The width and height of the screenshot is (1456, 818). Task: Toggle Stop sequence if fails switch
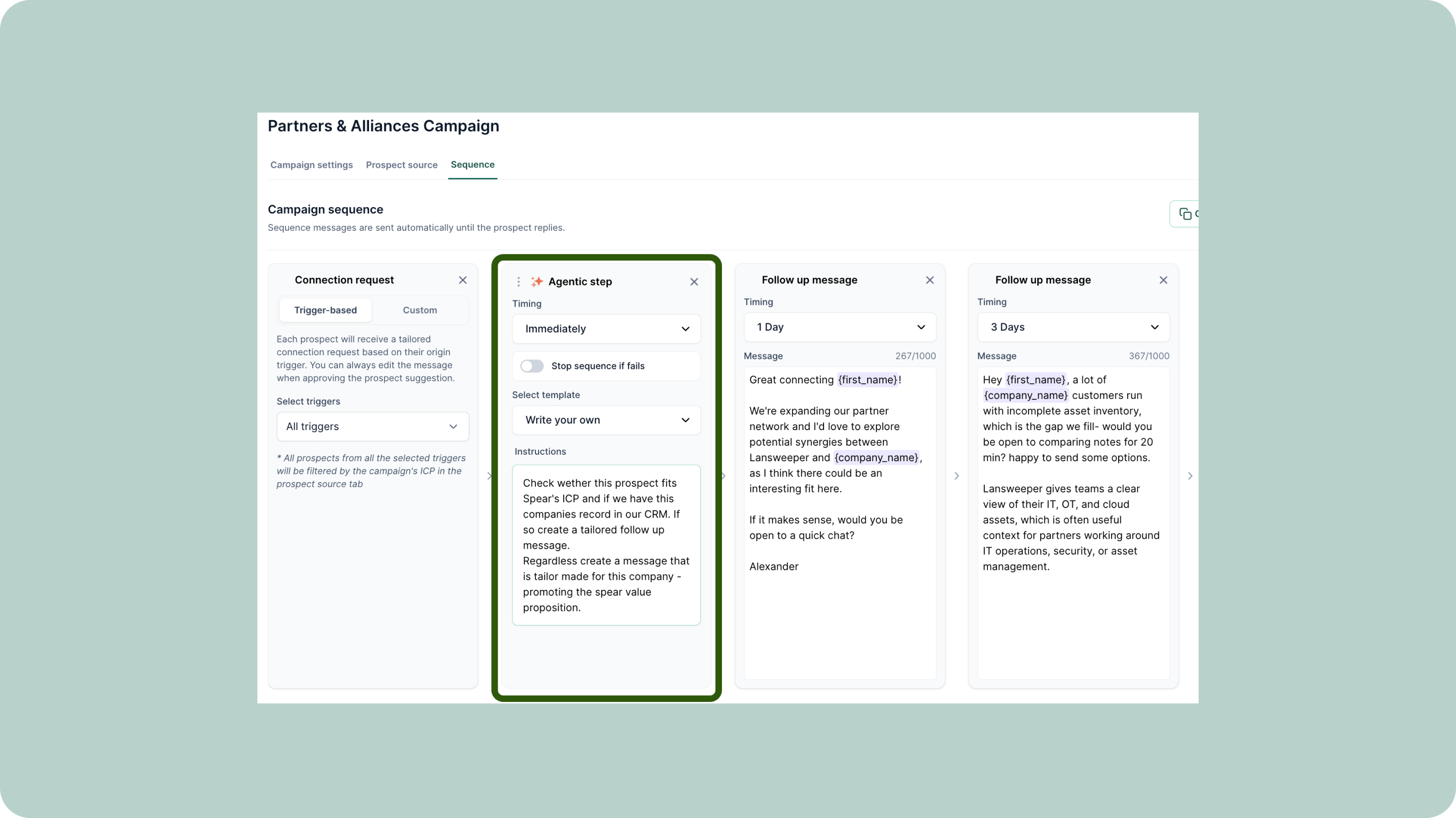531,366
